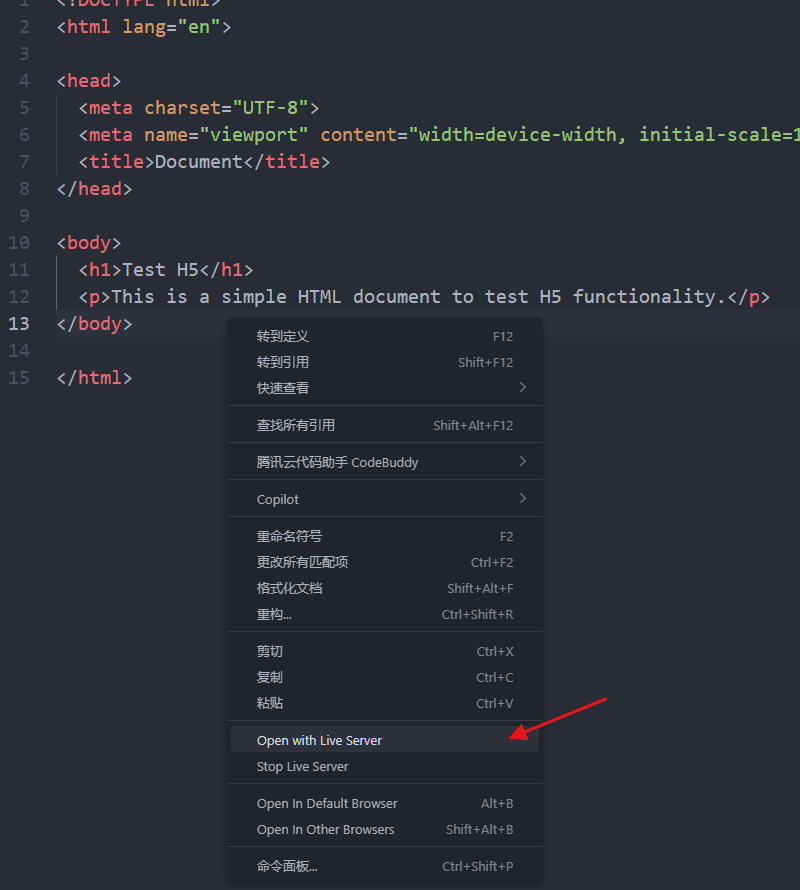Viewport: 800px width, 890px height.
Task: Click the h1 text Test H5
Action: pos(160,270)
